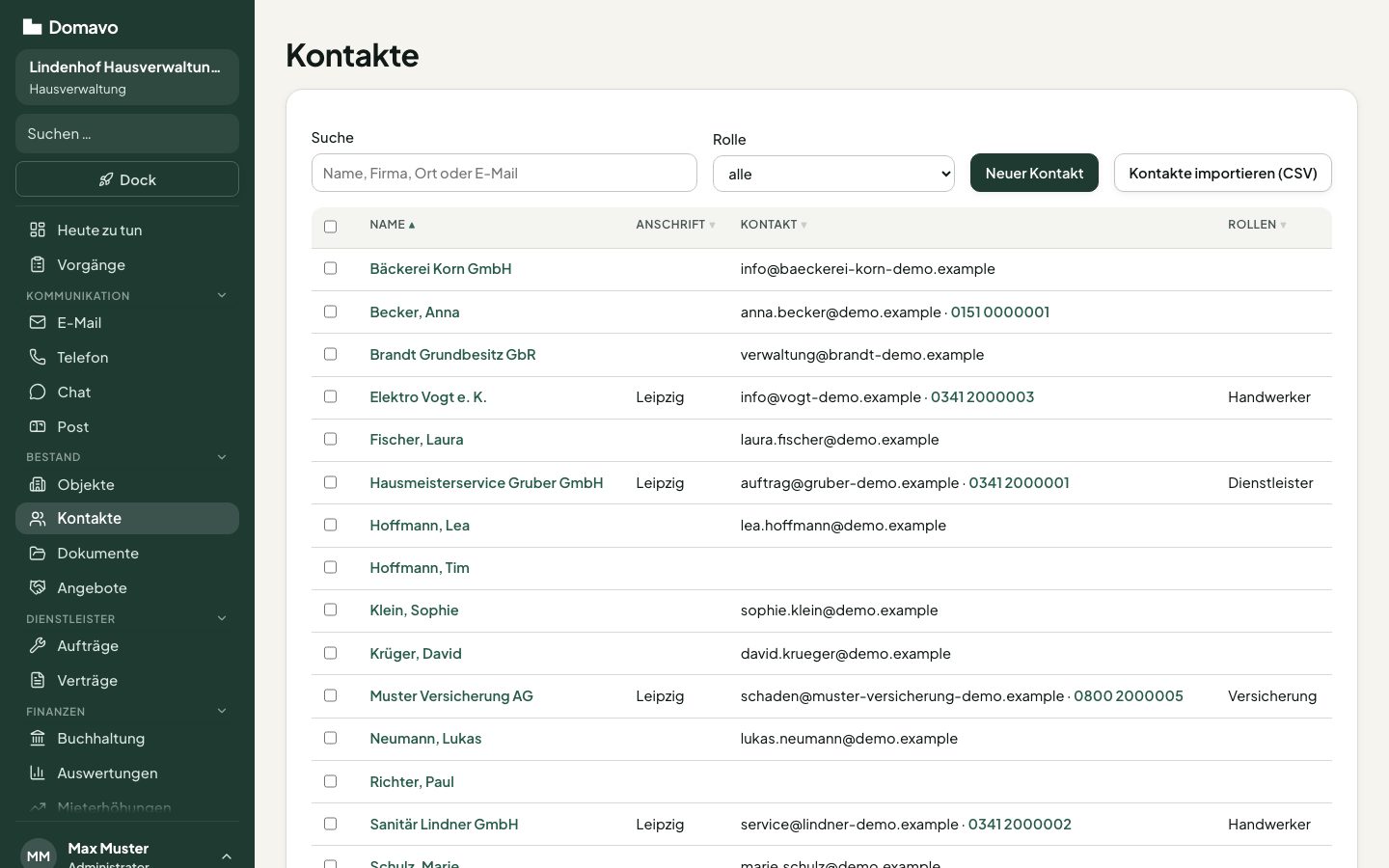Click the Angebote handshake icon
The height and width of the screenshot is (868, 1389).
tap(38, 587)
